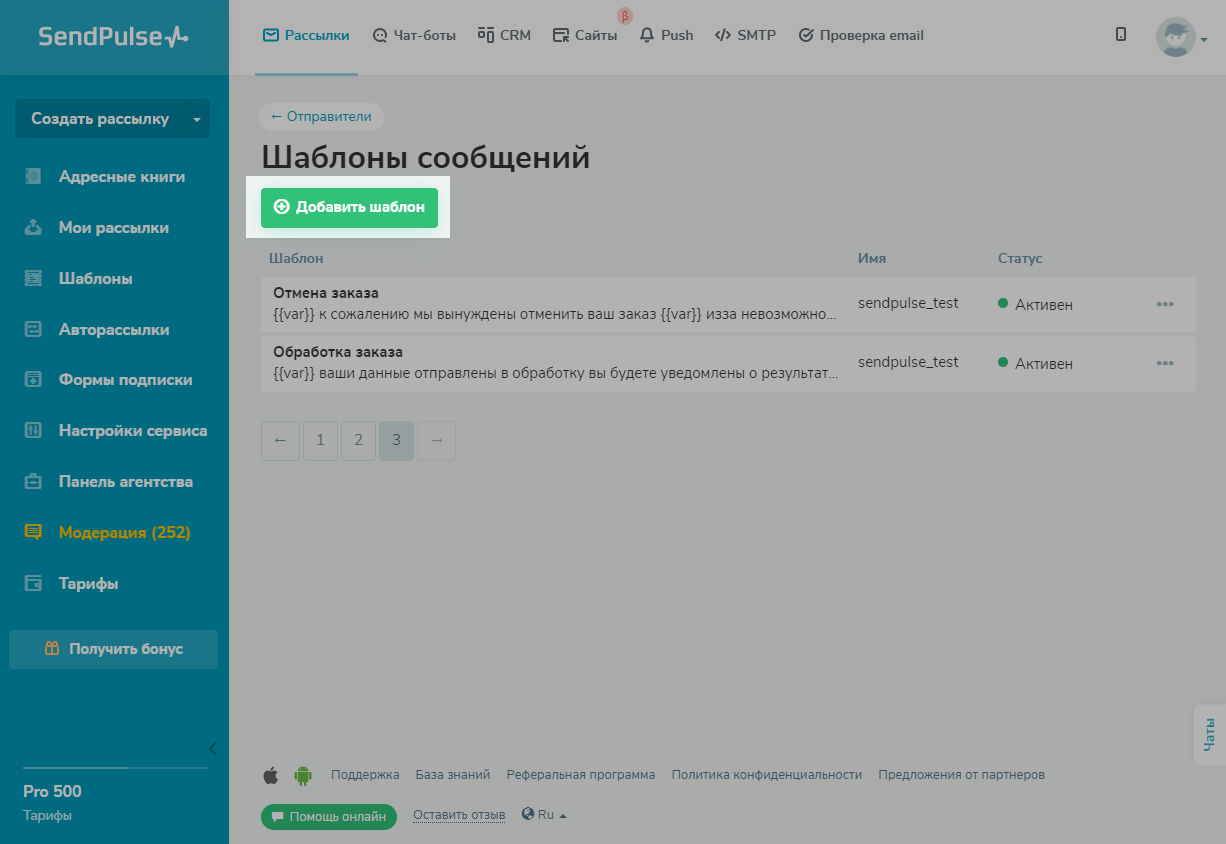
Task: Open Мои рассылки in sidebar
Action: [x=114, y=228]
